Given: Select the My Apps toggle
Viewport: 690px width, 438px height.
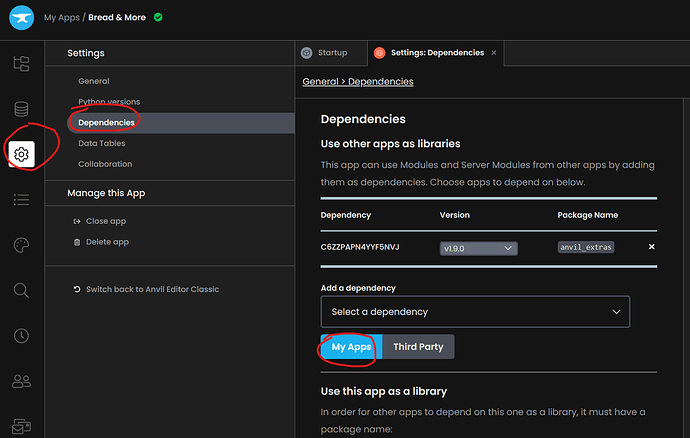Looking at the screenshot, I should click(x=352, y=347).
